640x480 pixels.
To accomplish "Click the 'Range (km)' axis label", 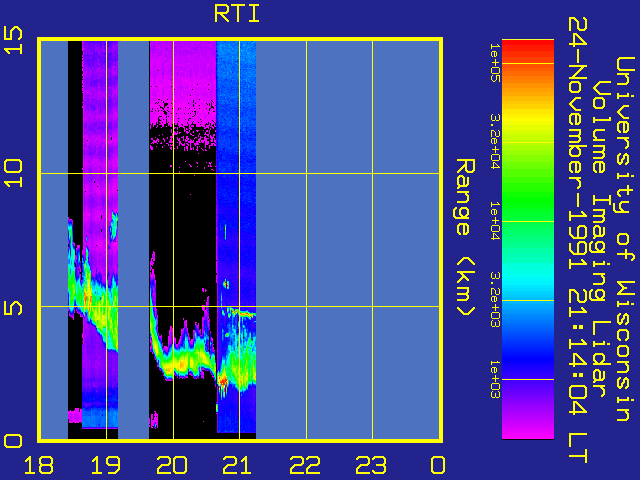I will click(x=465, y=237).
